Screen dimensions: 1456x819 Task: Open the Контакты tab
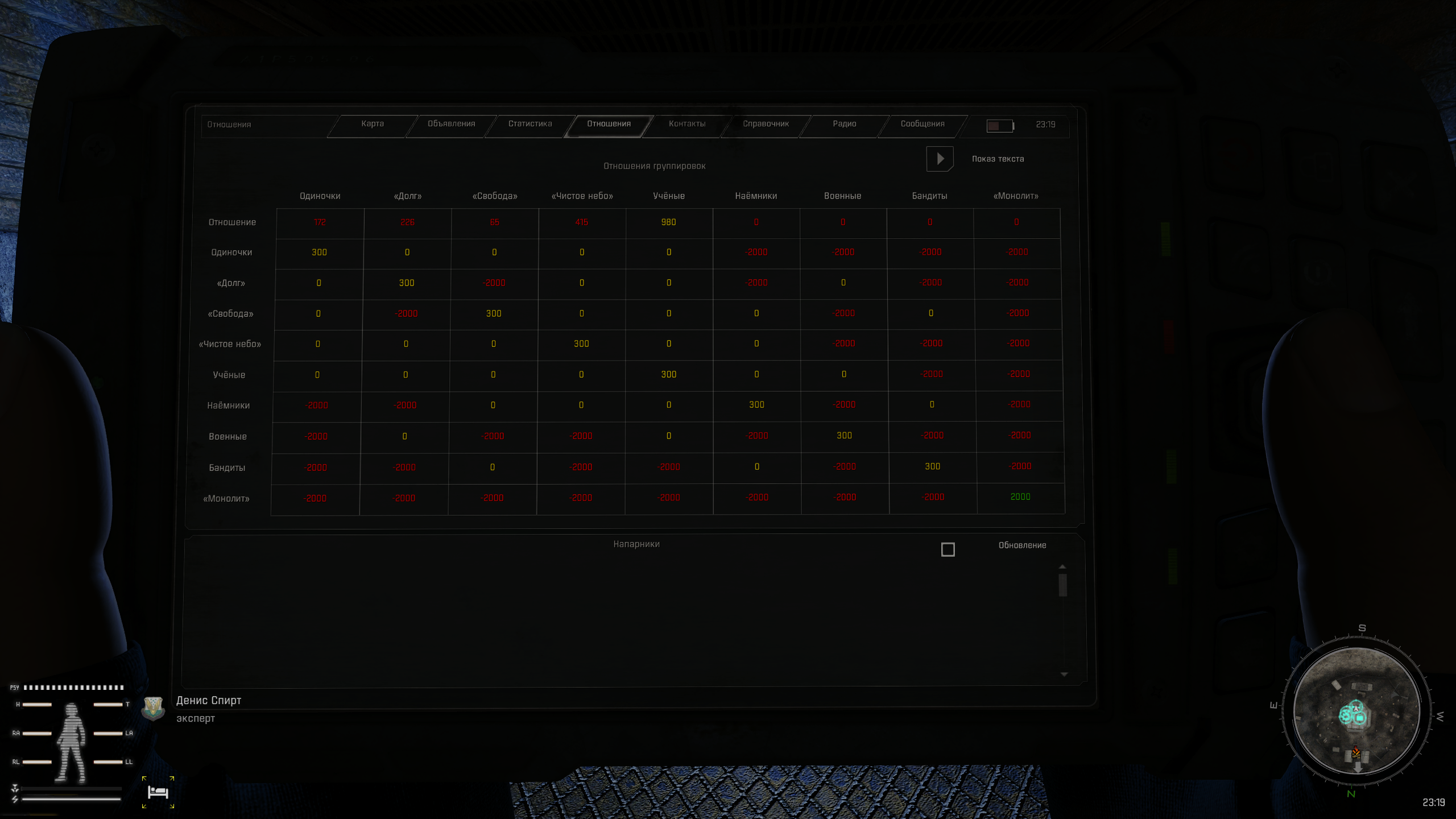pos(686,124)
